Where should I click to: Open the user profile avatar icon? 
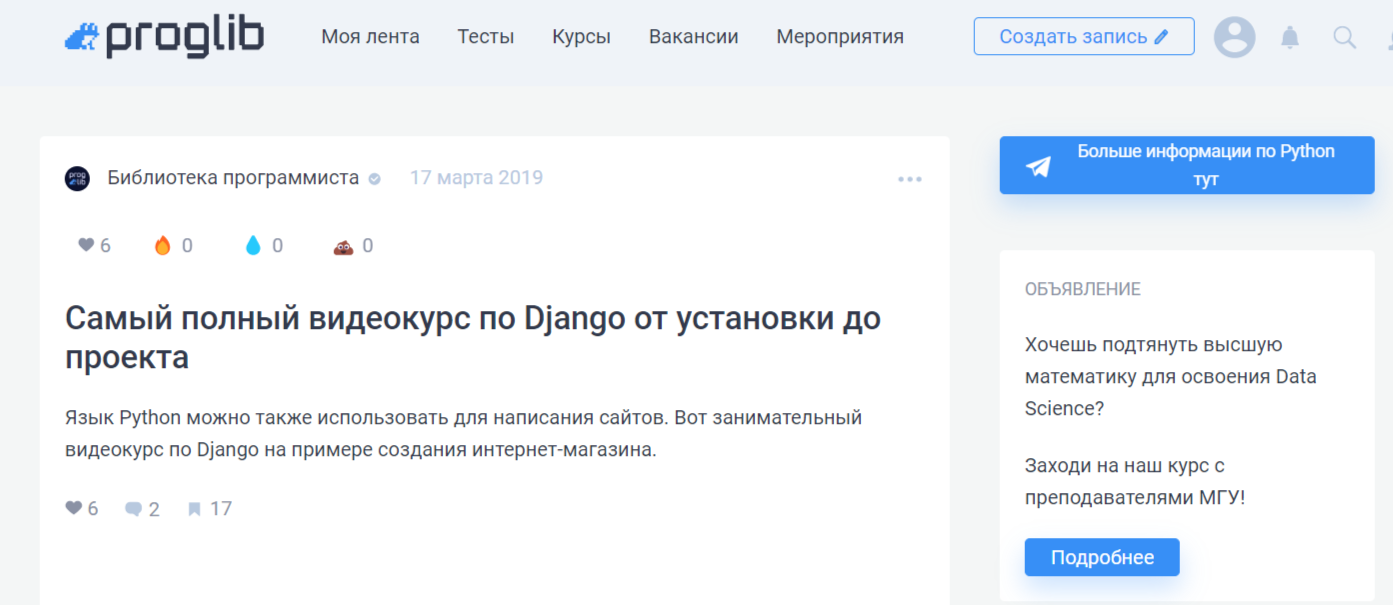pos(1235,36)
